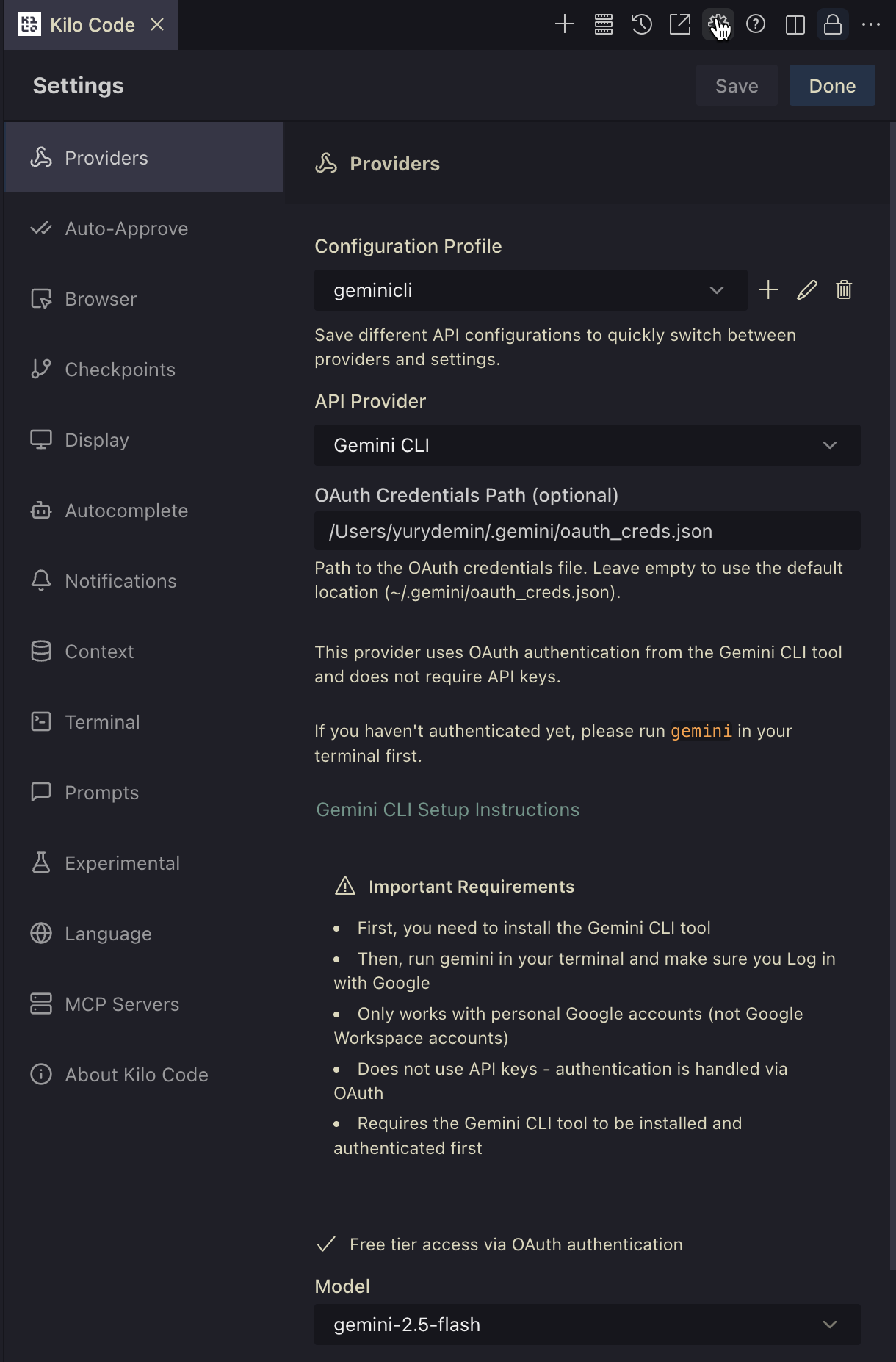Image resolution: width=896 pixels, height=1362 pixels.
Task: Open Gemini CLI Setup Instructions link
Action: (447, 810)
